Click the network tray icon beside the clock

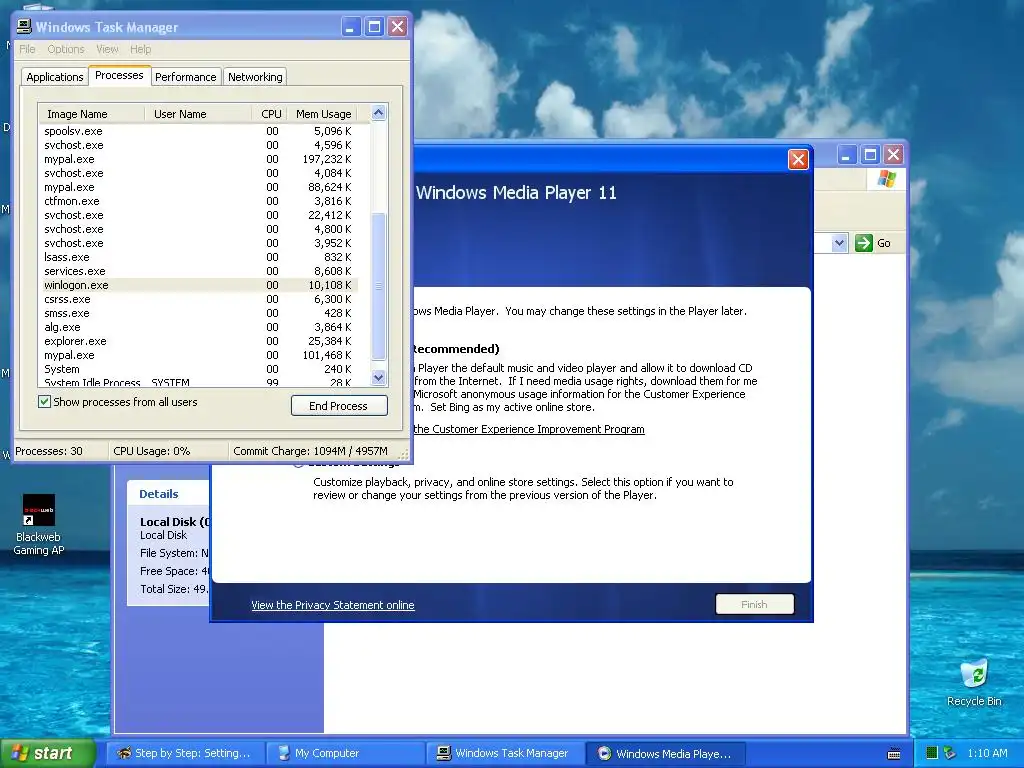[949, 753]
